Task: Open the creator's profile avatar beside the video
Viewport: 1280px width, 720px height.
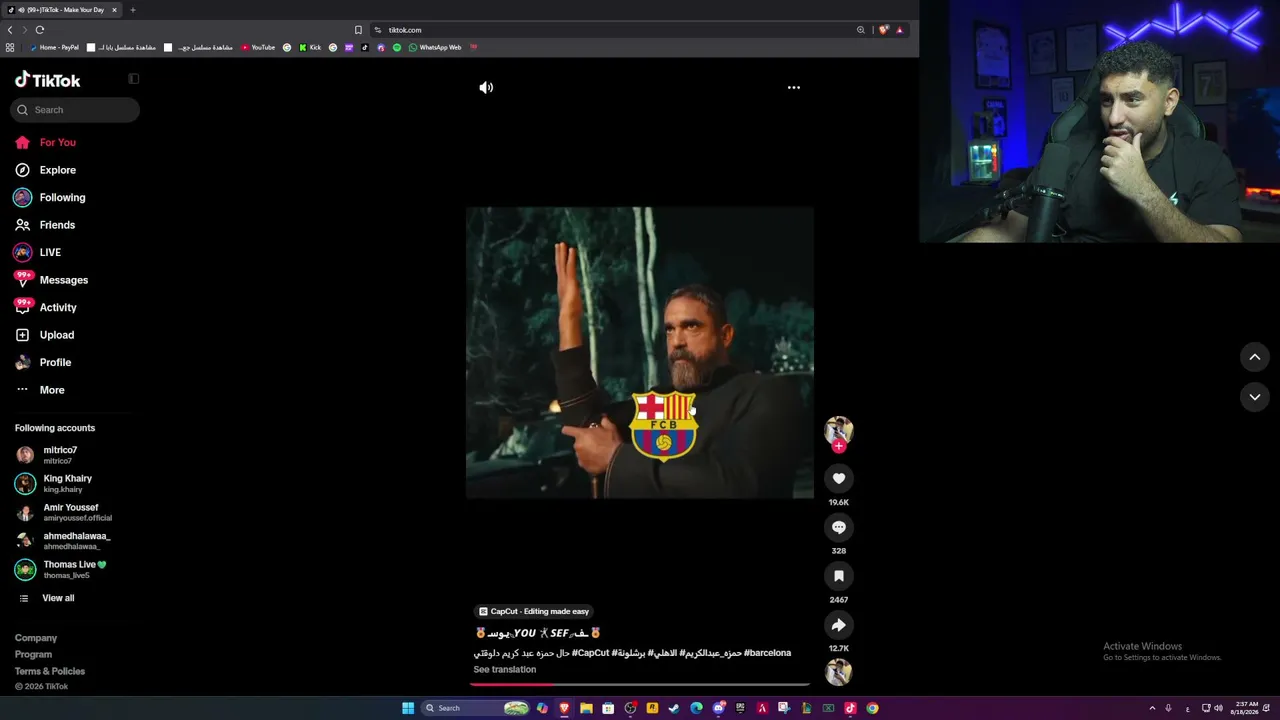Action: [838, 429]
